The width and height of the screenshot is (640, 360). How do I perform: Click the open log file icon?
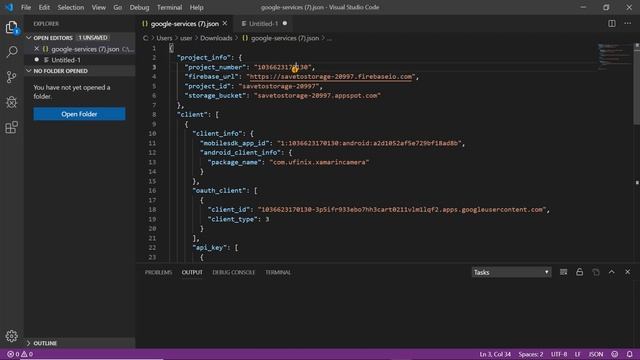(596, 272)
